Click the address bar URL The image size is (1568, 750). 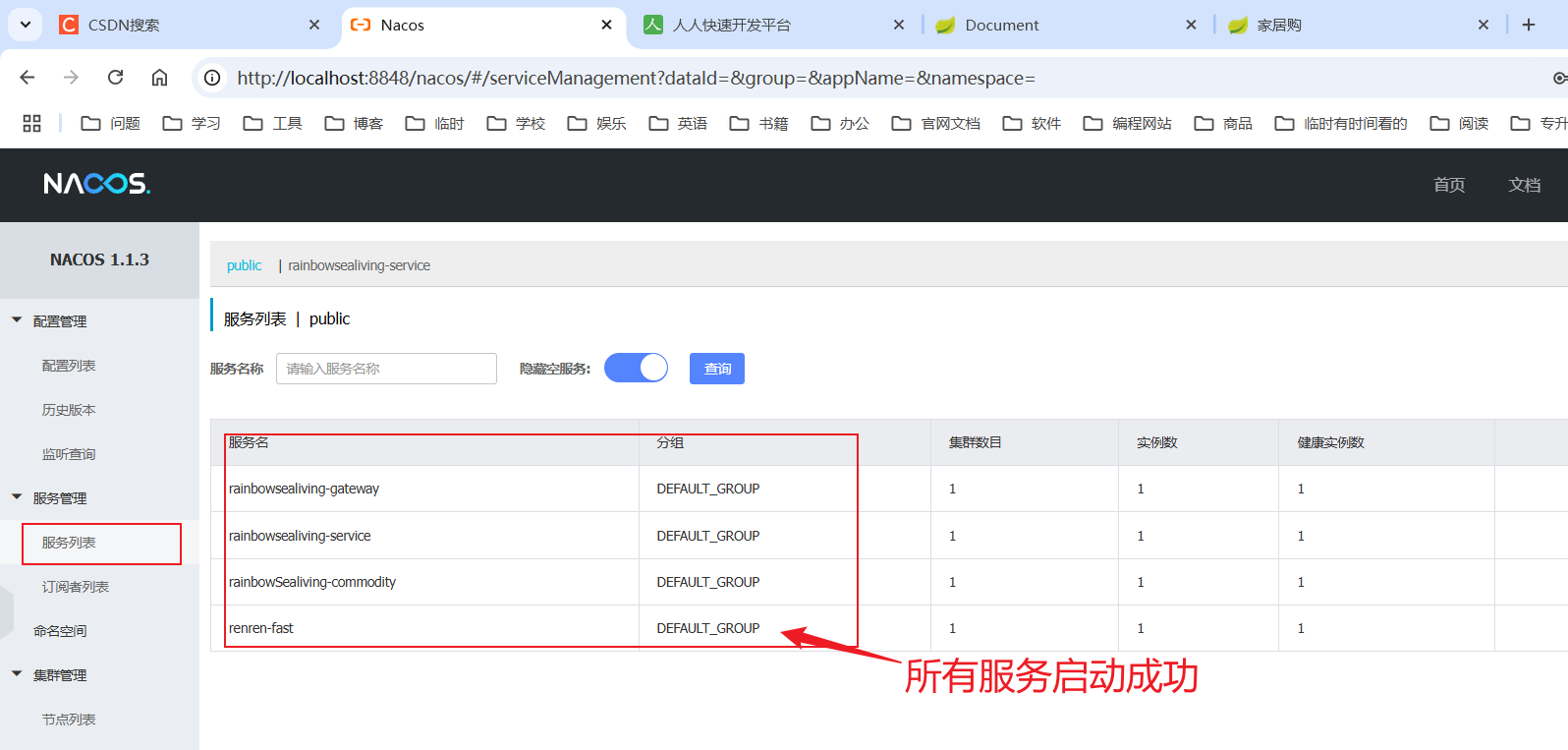pyautogui.click(x=636, y=78)
